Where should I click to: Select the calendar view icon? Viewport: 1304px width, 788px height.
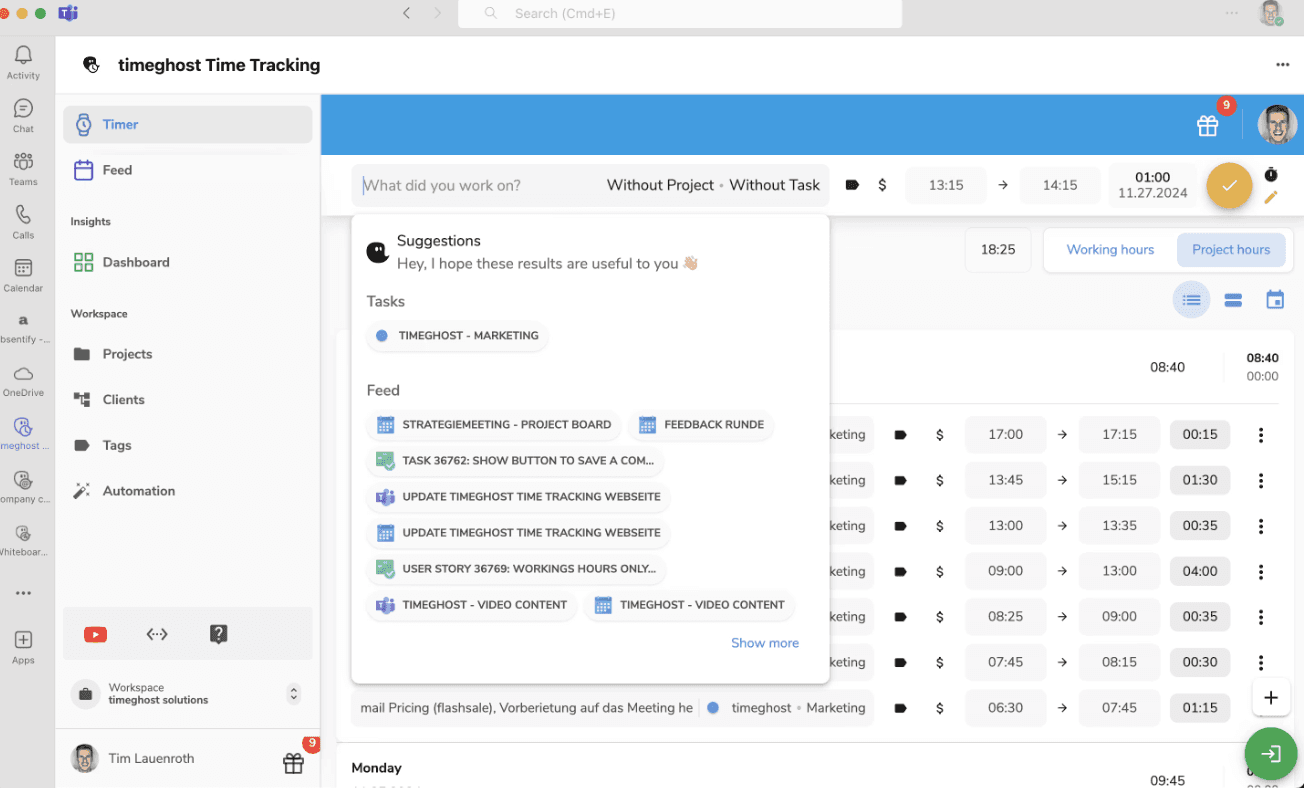click(1275, 300)
